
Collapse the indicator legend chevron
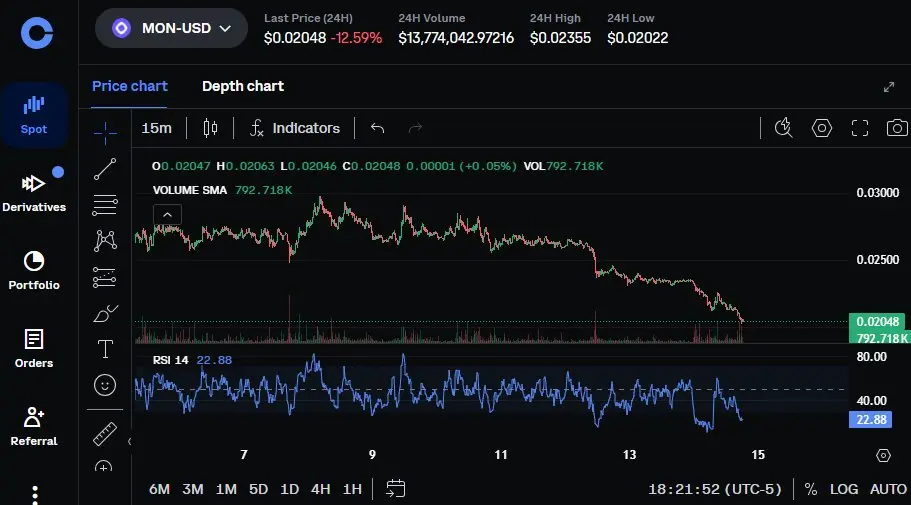(167, 214)
